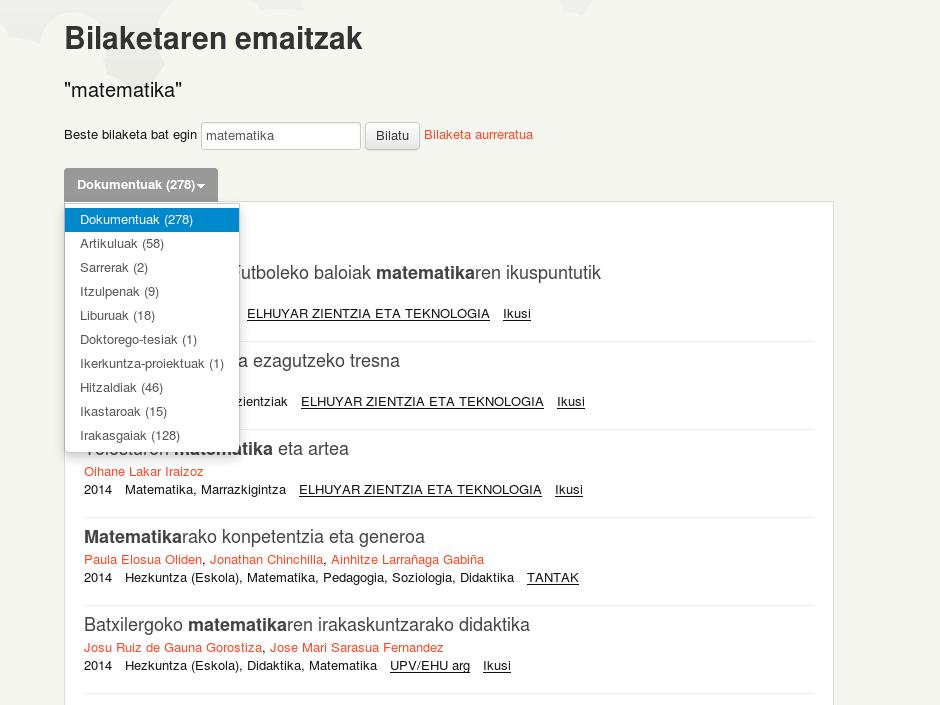Open the Dokumentuak (278) dropdown button
The image size is (940, 705).
coord(140,185)
